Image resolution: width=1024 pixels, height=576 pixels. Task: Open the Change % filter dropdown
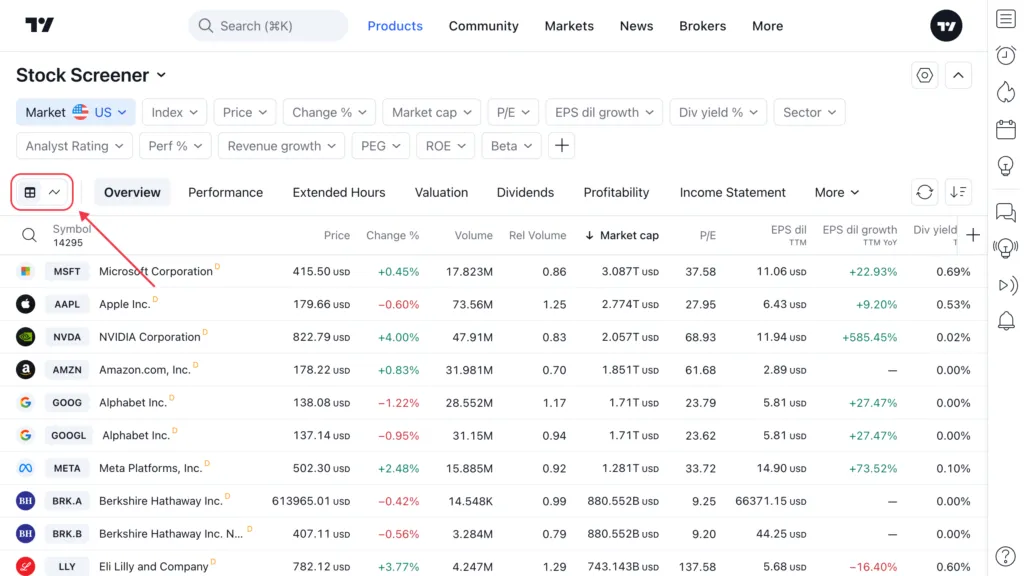click(x=329, y=112)
